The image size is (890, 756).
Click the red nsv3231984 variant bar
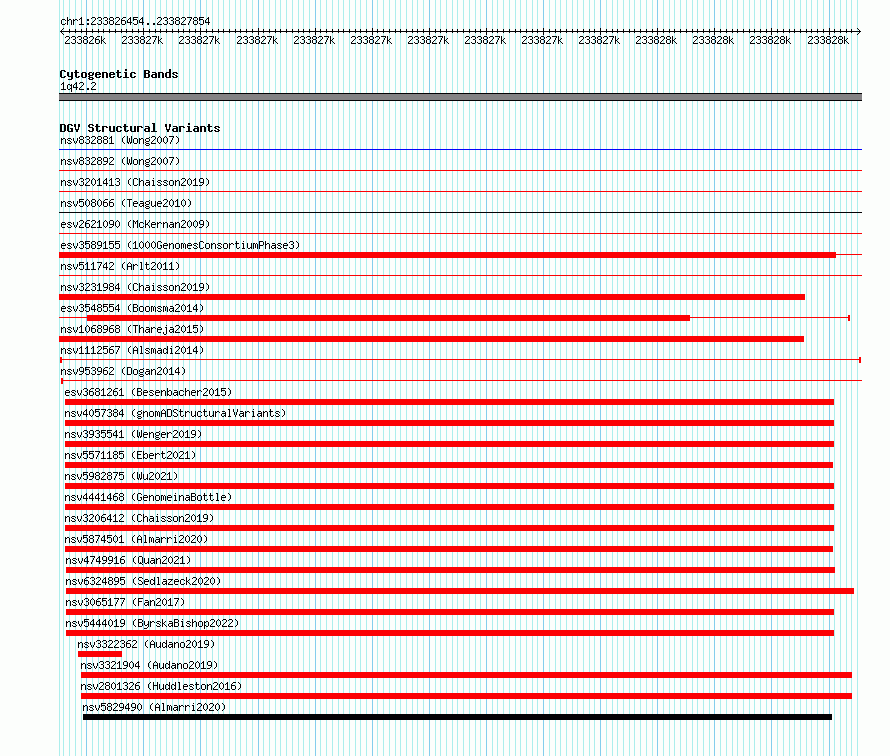coord(432,297)
